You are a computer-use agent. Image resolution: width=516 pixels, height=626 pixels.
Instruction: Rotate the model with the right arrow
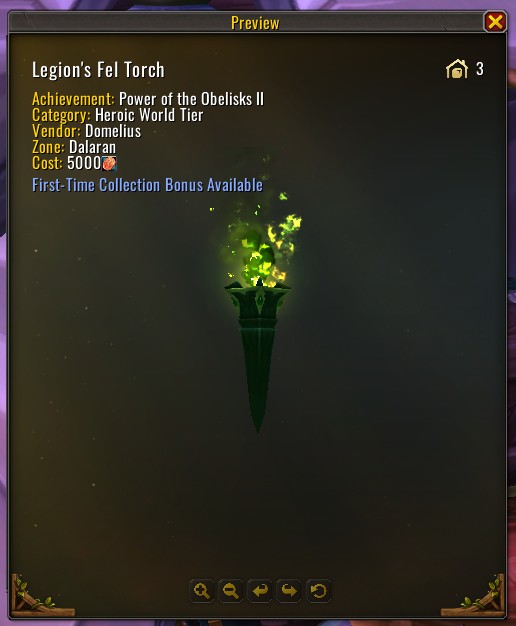289,590
